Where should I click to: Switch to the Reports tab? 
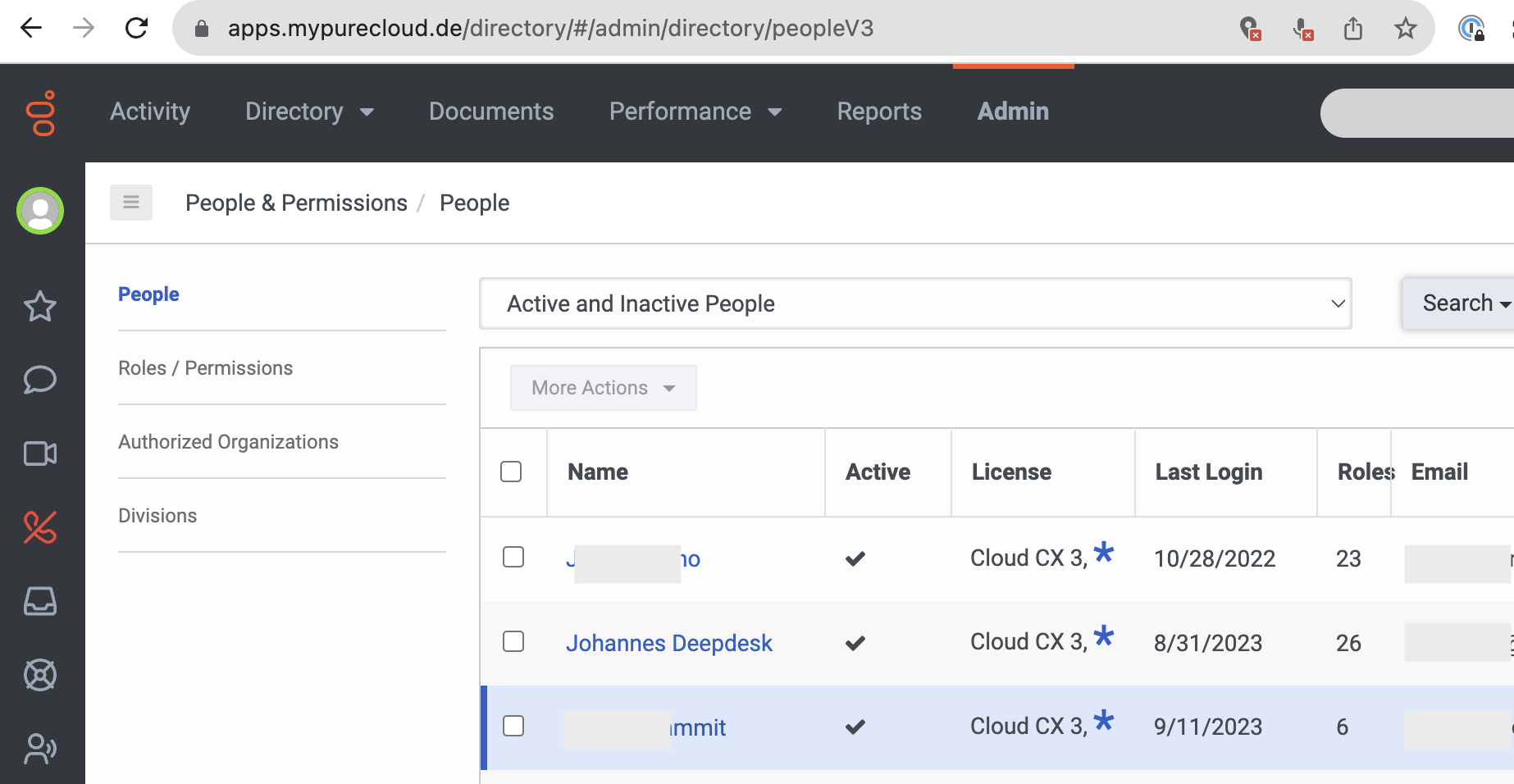(878, 112)
